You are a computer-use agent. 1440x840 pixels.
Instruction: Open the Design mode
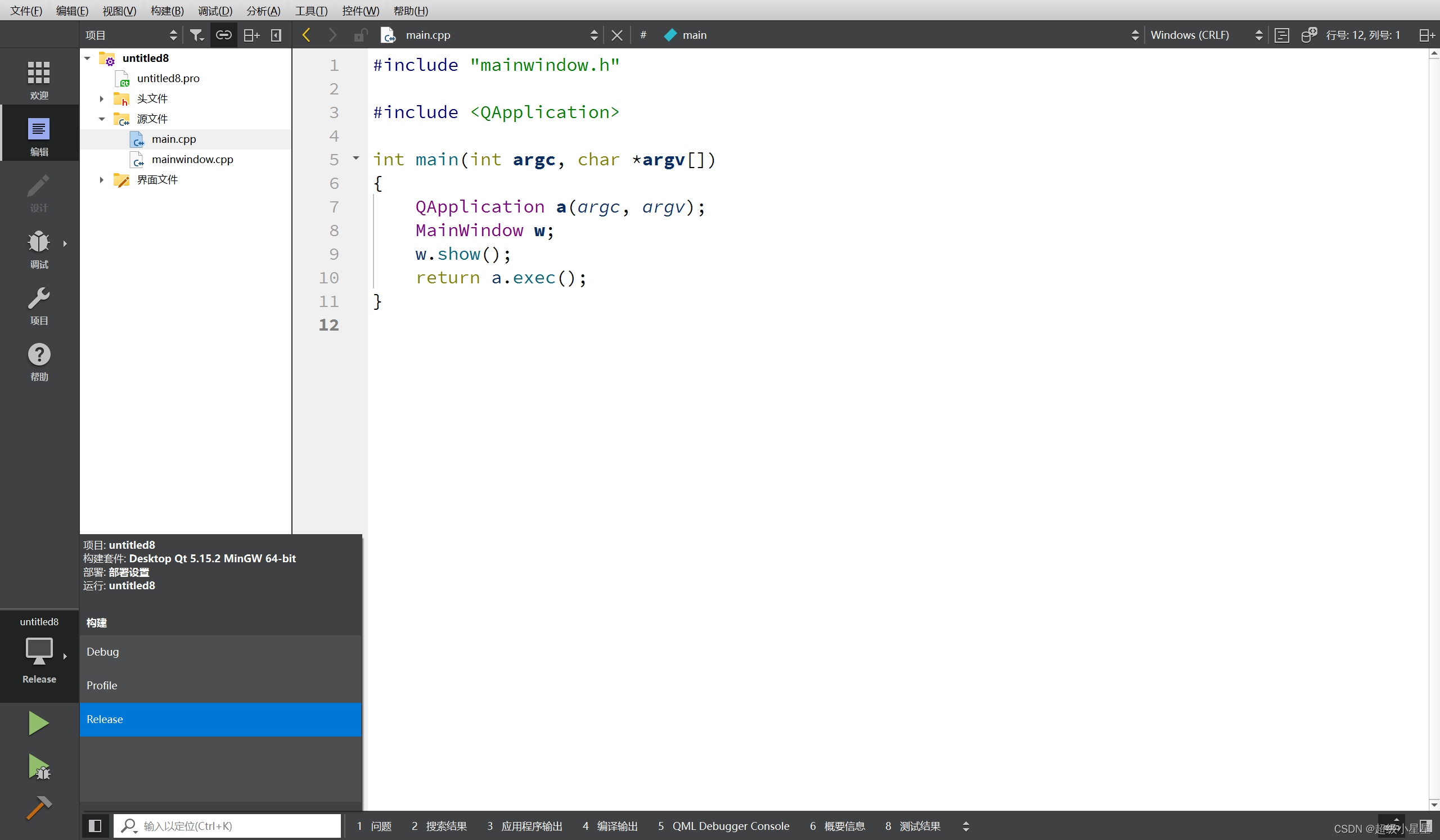point(39,192)
